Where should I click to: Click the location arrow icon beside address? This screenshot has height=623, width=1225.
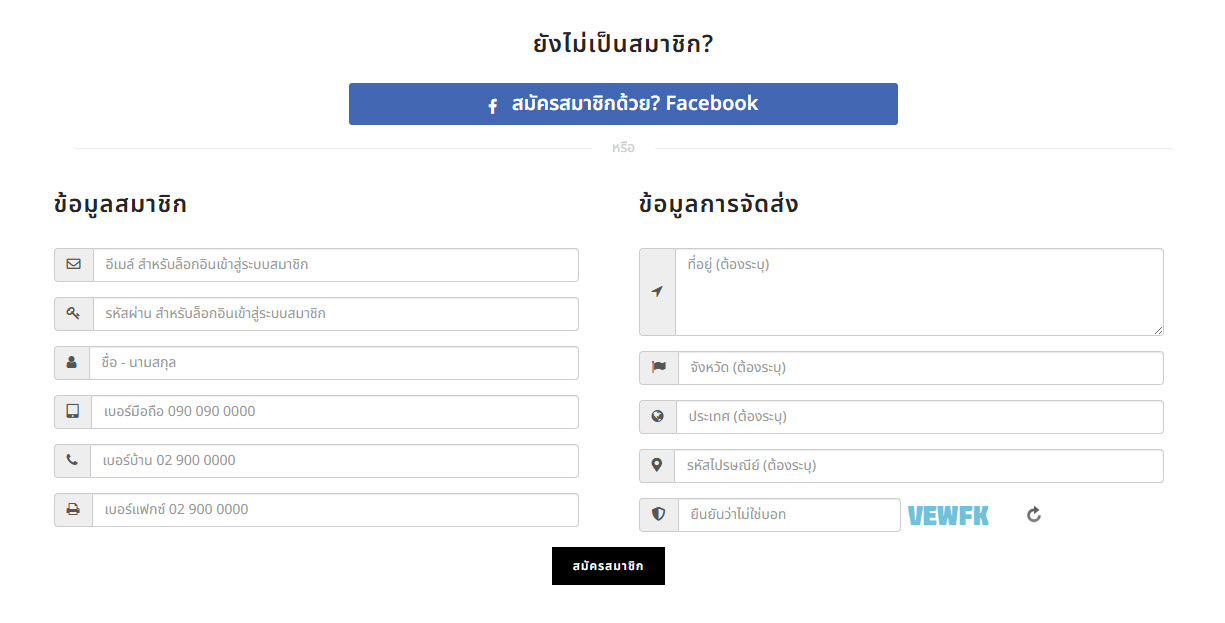657,292
